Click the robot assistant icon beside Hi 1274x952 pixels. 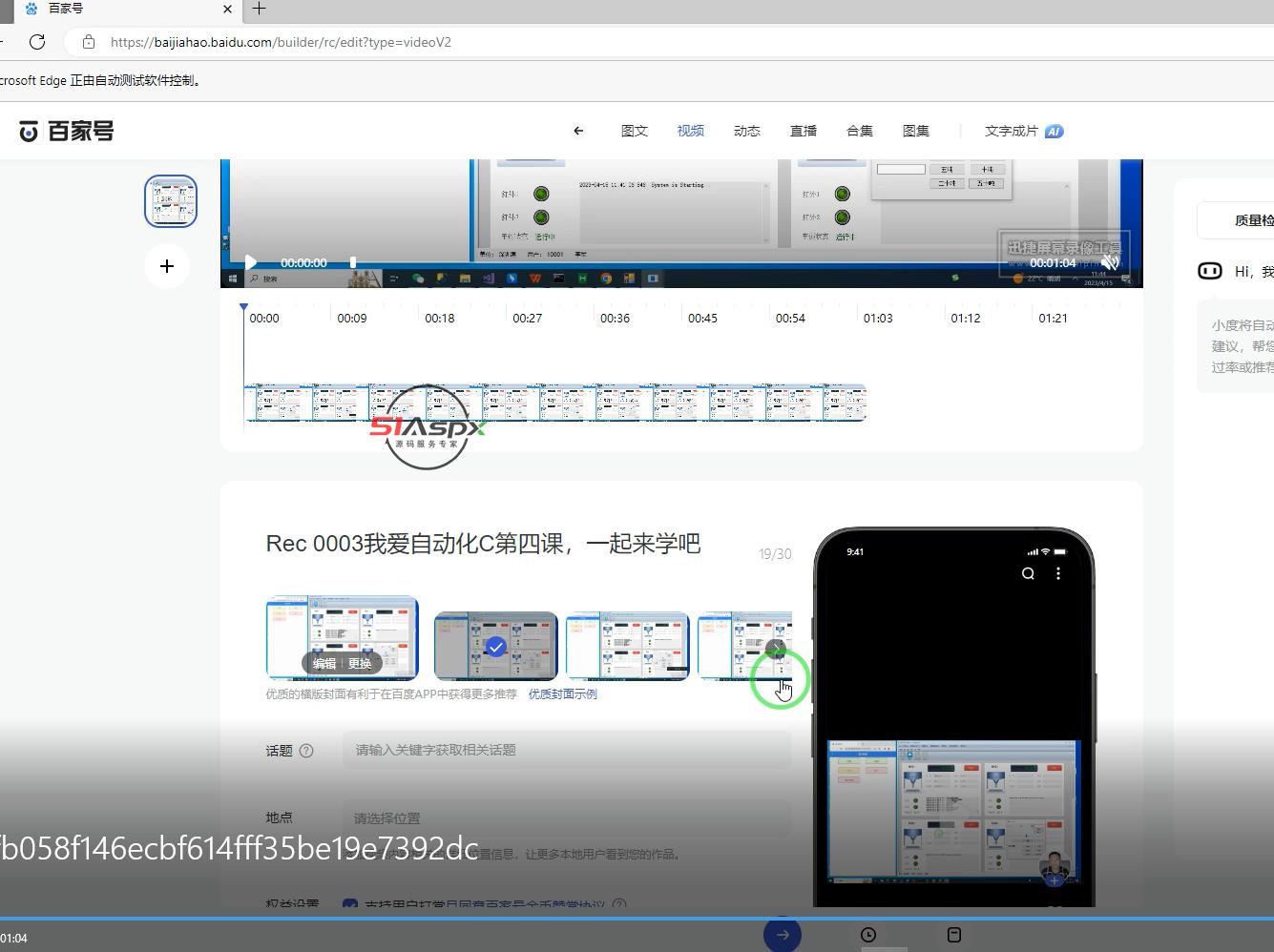(1209, 271)
